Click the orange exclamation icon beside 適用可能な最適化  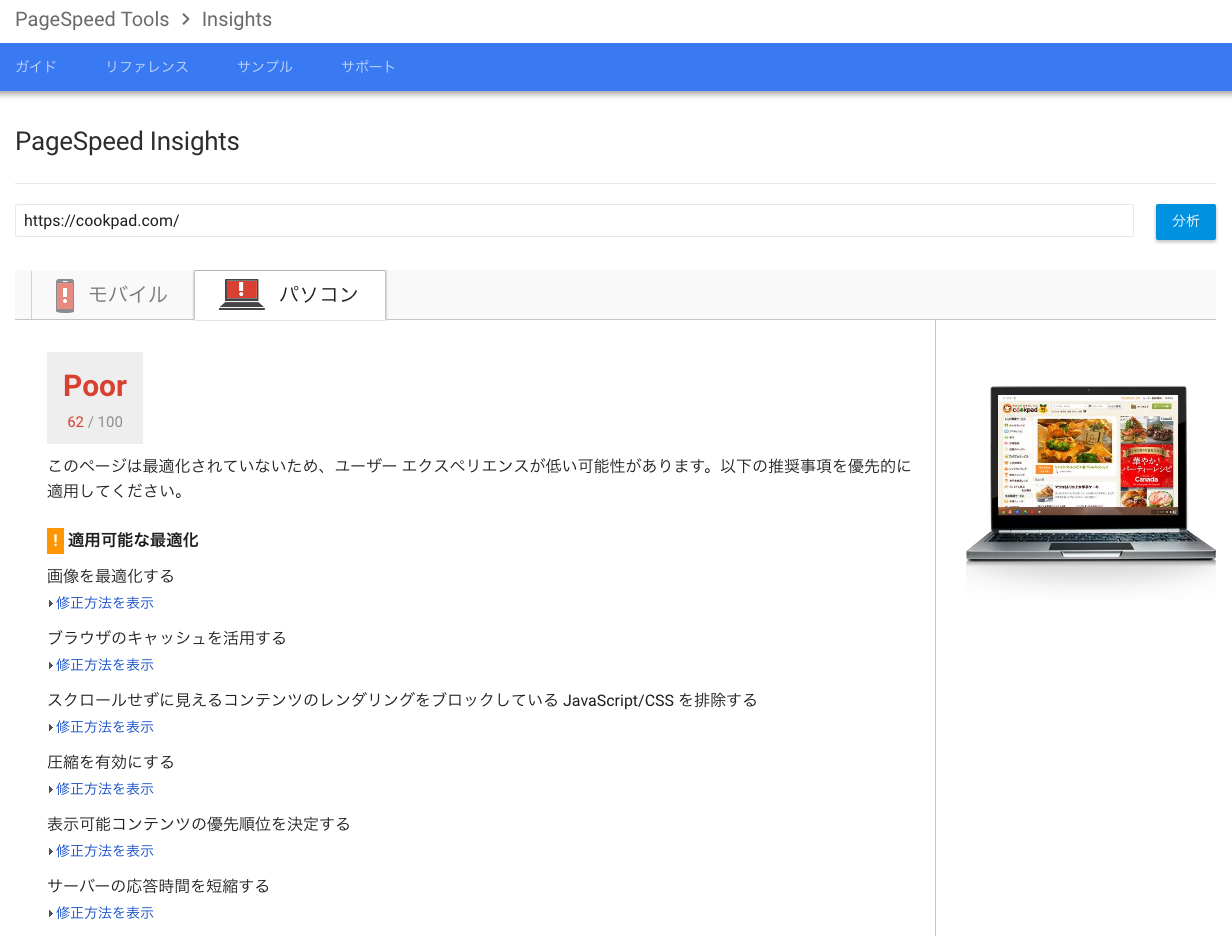(x=55, y=540)
